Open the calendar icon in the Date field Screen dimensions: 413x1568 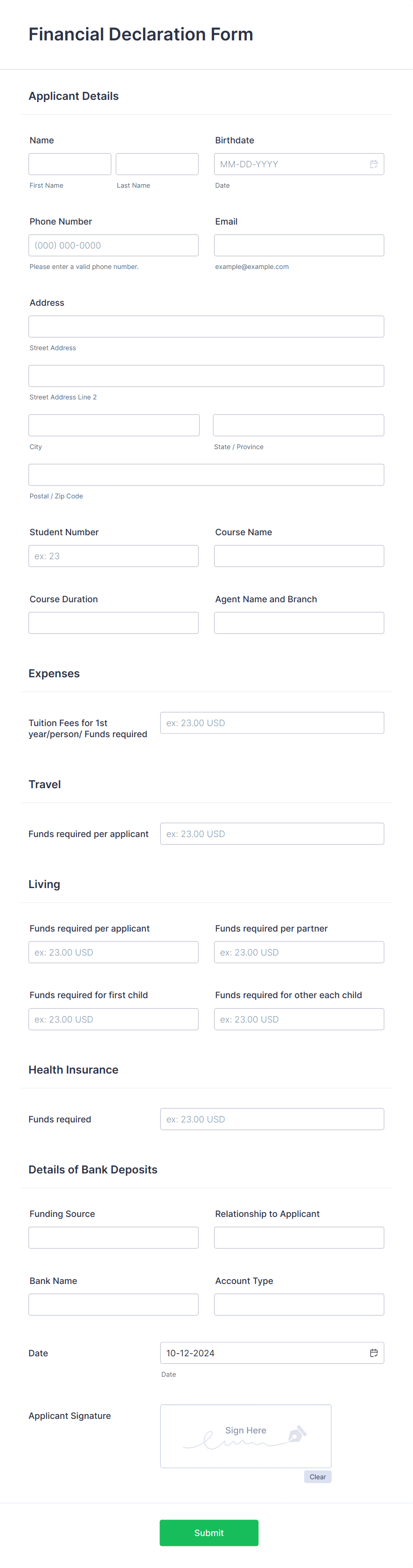[x=373, y=1352]
